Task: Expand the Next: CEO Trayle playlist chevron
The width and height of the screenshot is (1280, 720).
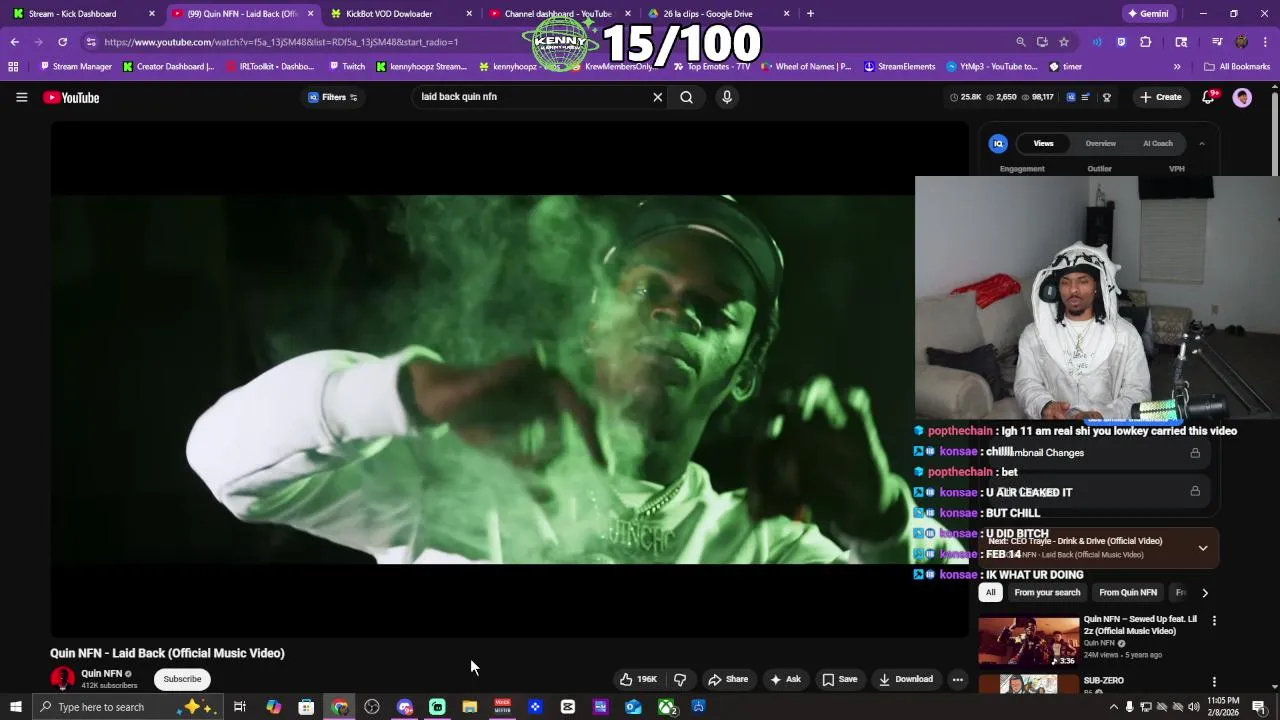Action: [x=1203, y=548]
